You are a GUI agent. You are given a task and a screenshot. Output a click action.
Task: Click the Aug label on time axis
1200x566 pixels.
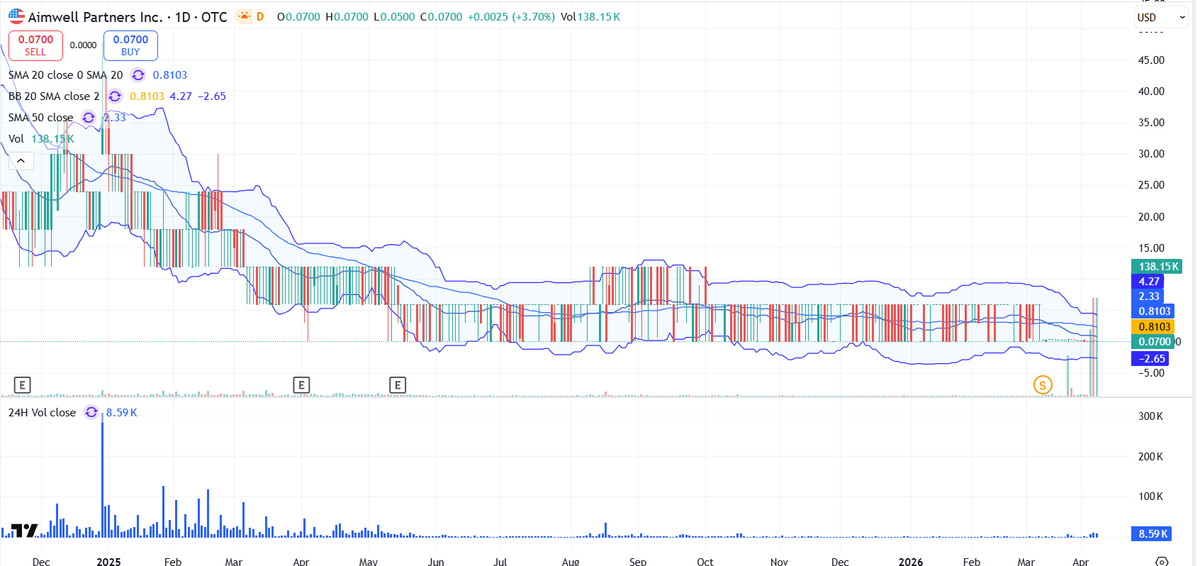point(572,561)
